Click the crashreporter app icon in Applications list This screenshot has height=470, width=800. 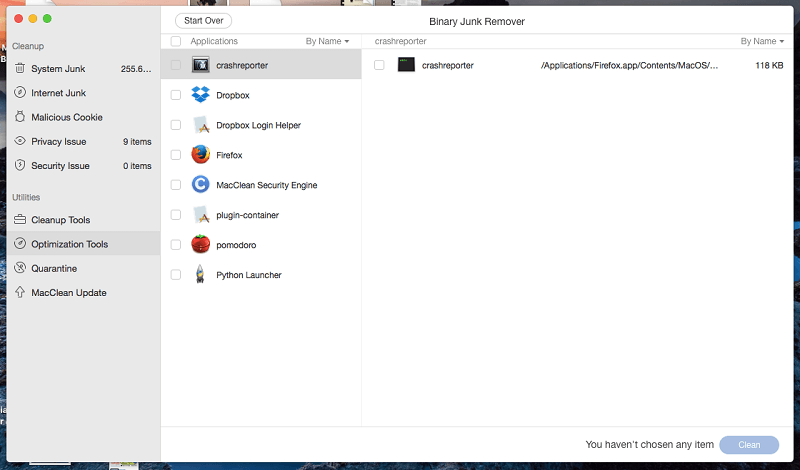(x=201, y=65)
